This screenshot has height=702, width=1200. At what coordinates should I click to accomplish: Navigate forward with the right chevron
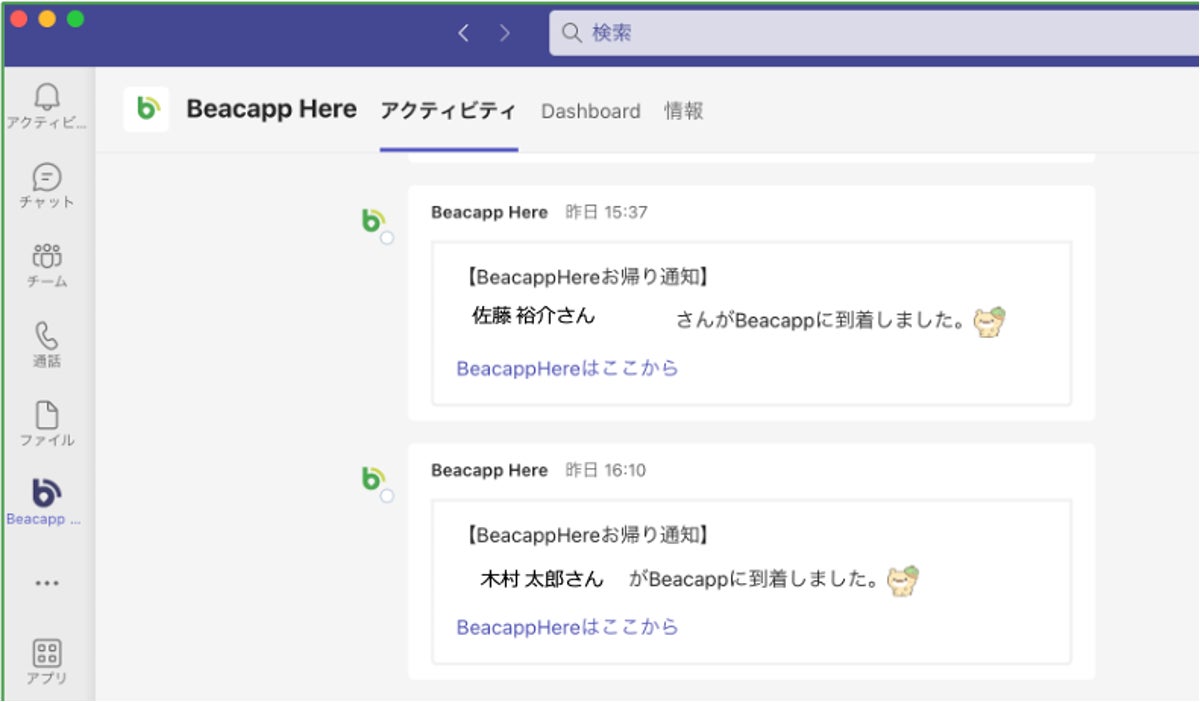(x=505, y=33)
